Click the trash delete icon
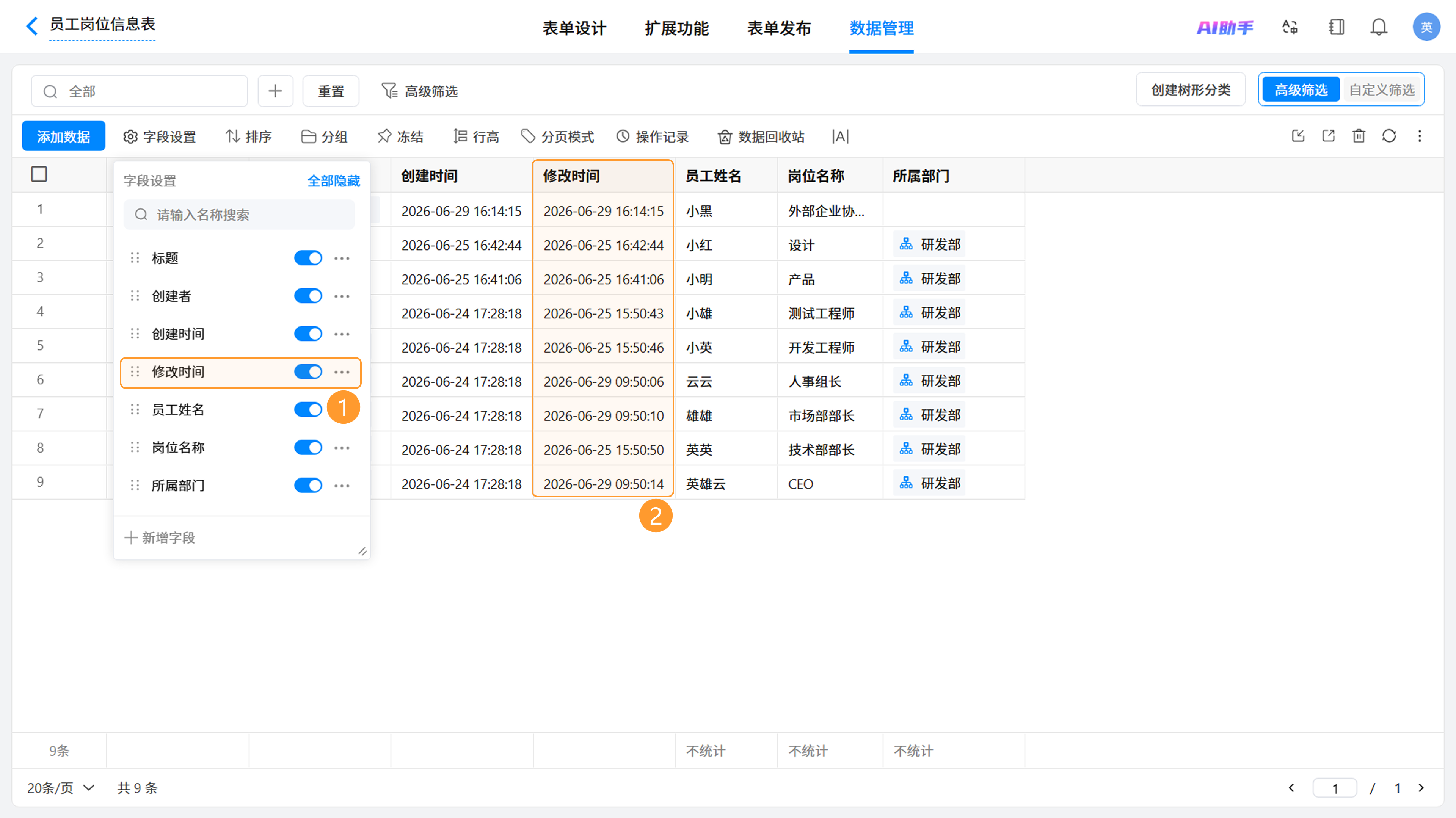This screenshot has height=818, width=1456. pos(1359,136)
